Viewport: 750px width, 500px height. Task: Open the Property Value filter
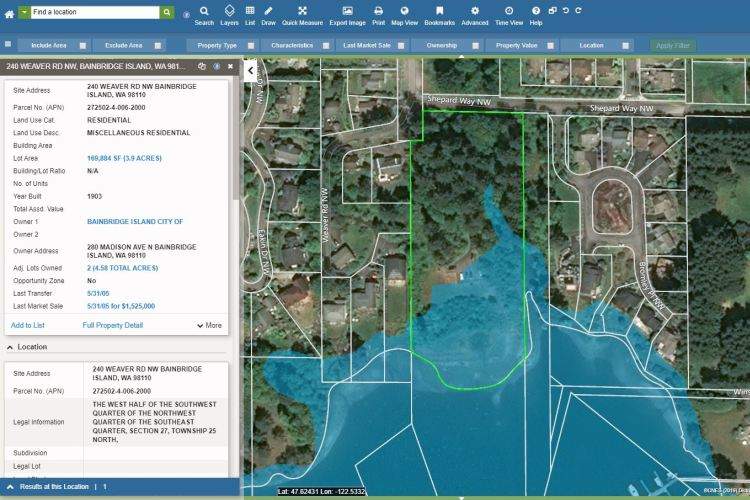tap(516, 45)
